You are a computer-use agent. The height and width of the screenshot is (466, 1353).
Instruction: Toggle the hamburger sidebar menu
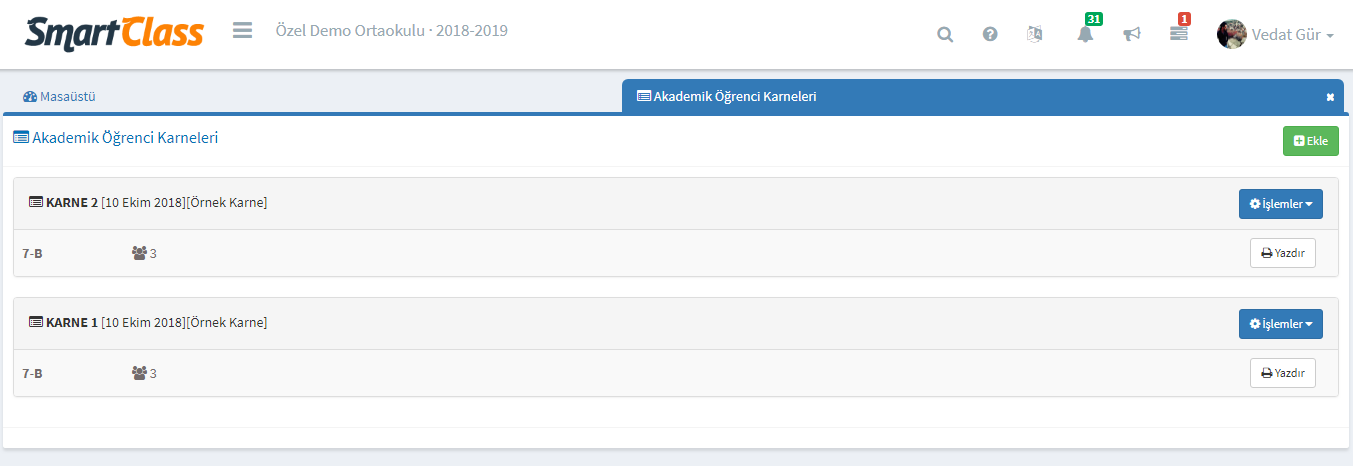(242, 31)
